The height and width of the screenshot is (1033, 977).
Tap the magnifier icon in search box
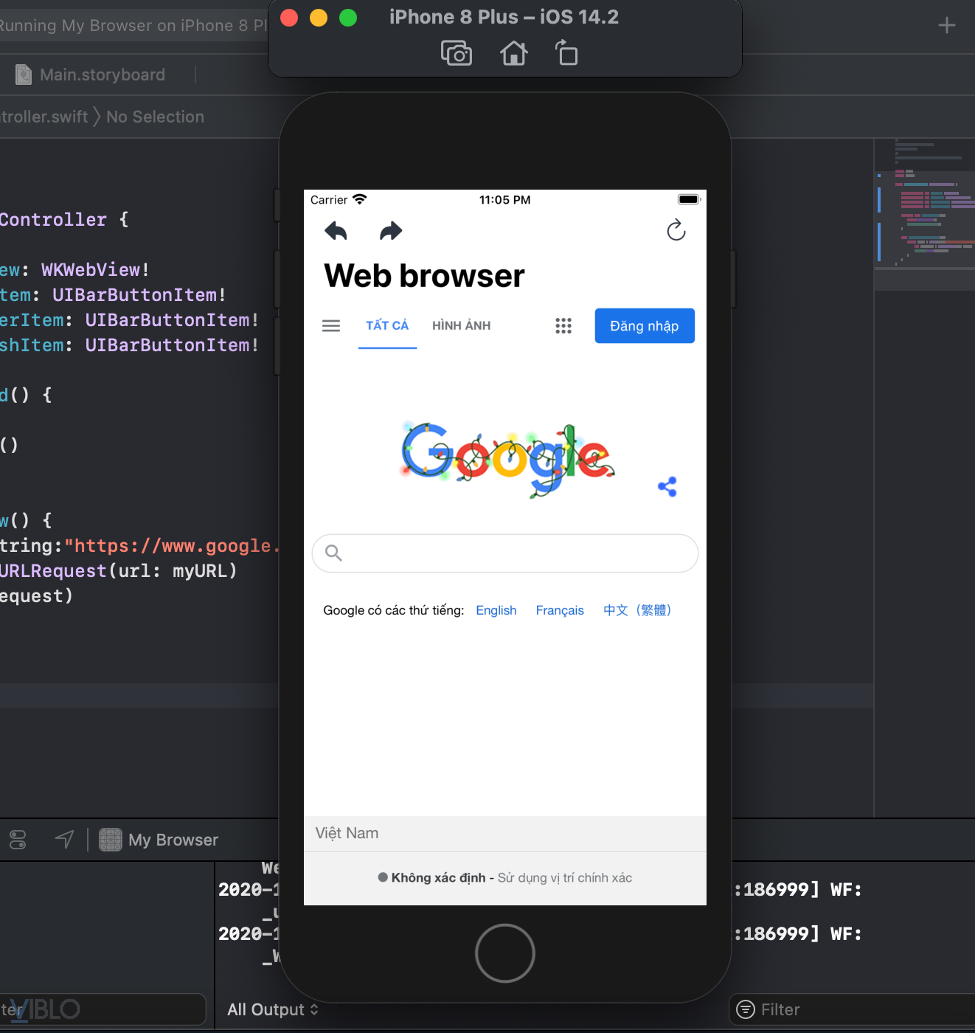[333, 553]
